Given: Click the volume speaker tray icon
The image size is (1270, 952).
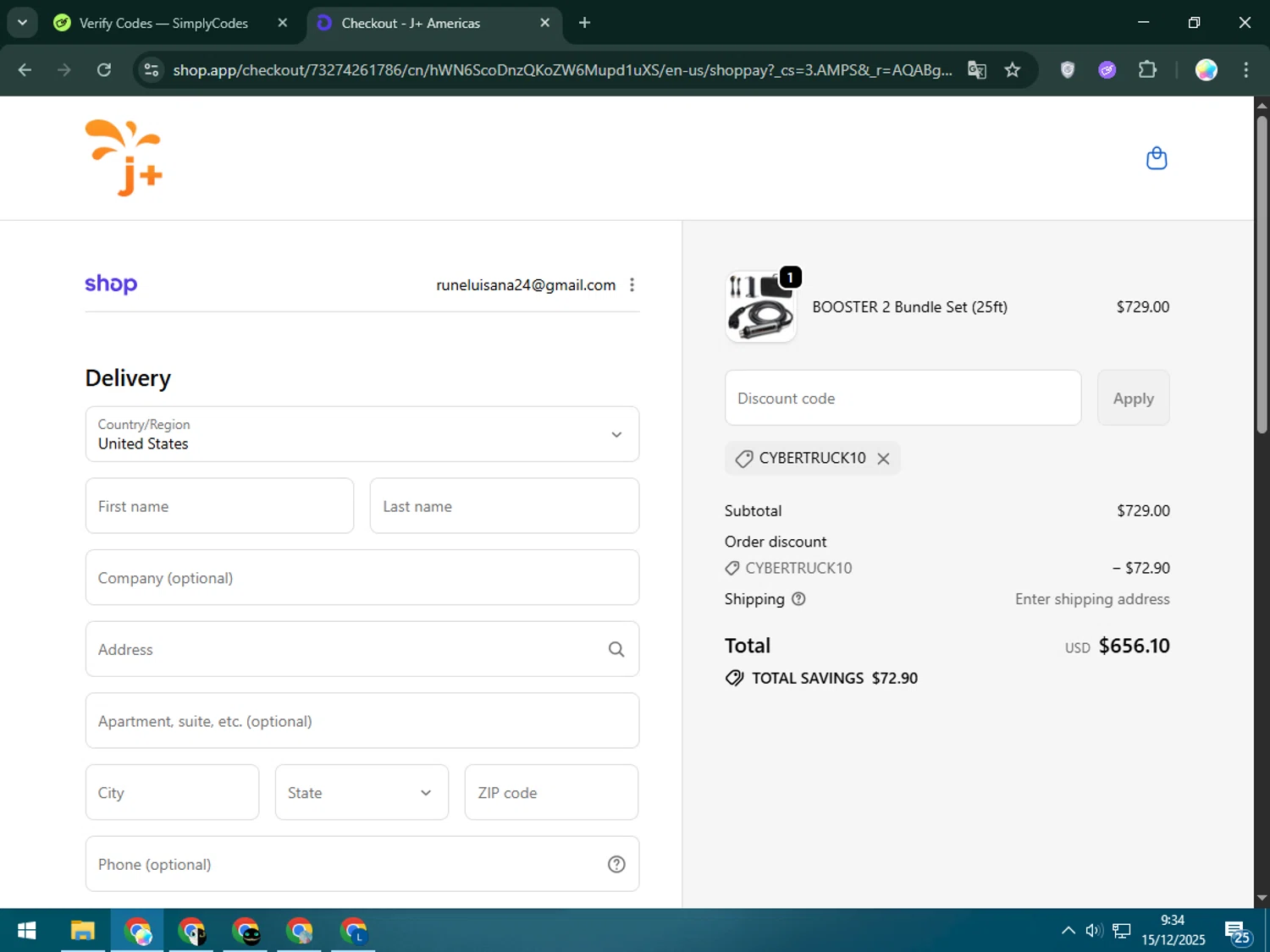Looking at the screenshot, I should click(x=1094, y=931).
